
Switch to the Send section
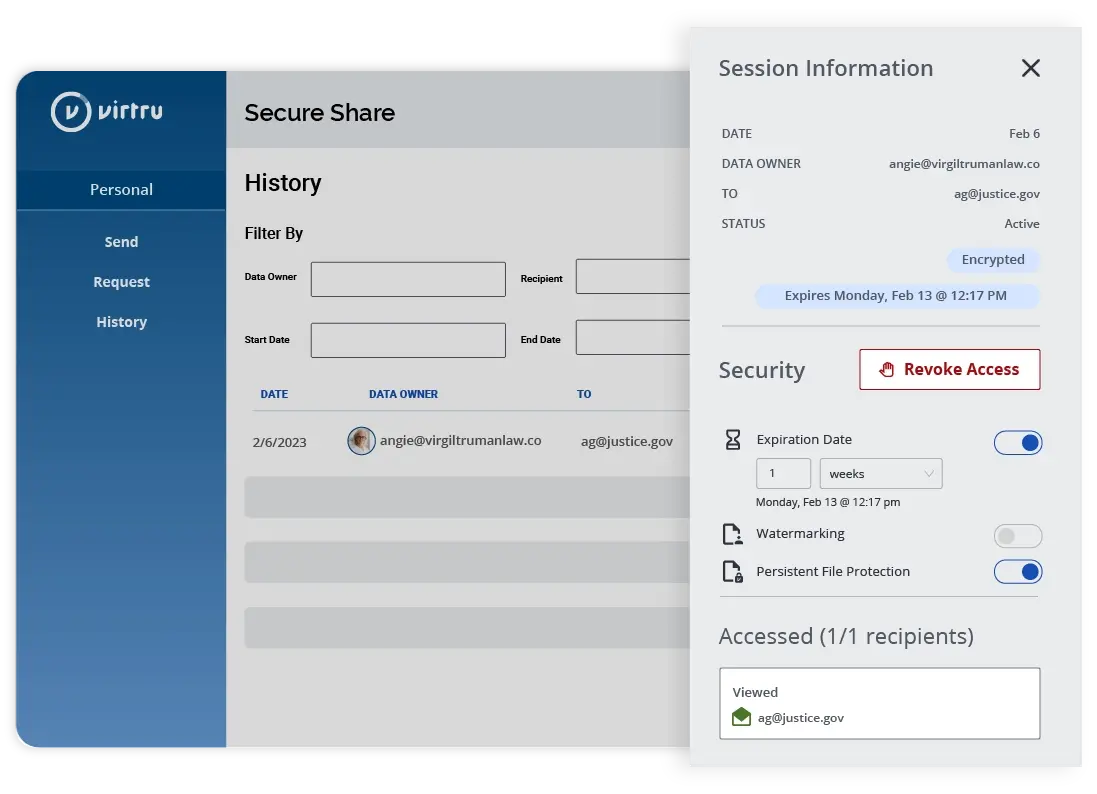pos(121,241)
